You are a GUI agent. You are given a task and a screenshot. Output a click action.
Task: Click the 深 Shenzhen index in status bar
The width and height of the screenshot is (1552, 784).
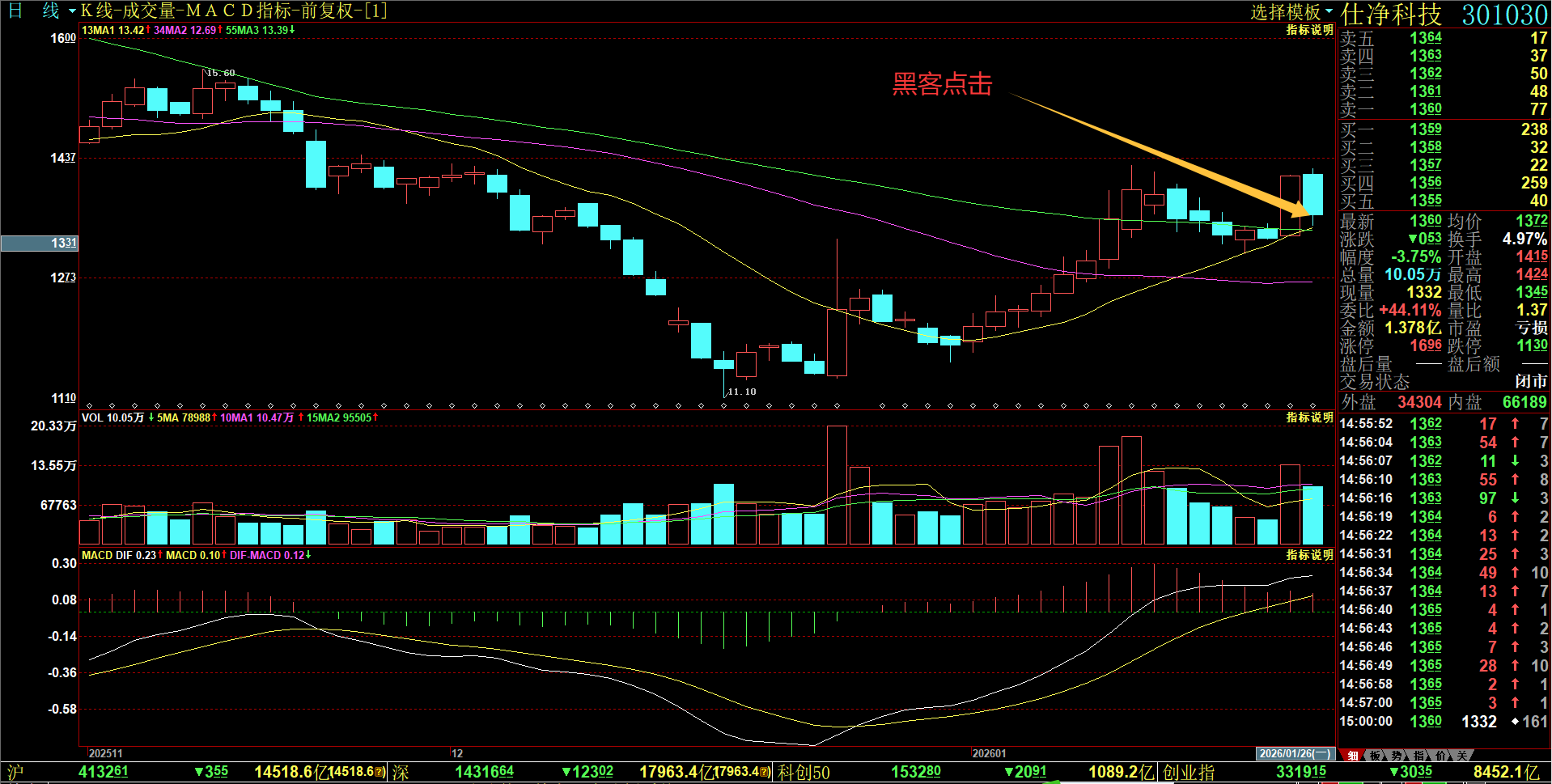point(400,772)
